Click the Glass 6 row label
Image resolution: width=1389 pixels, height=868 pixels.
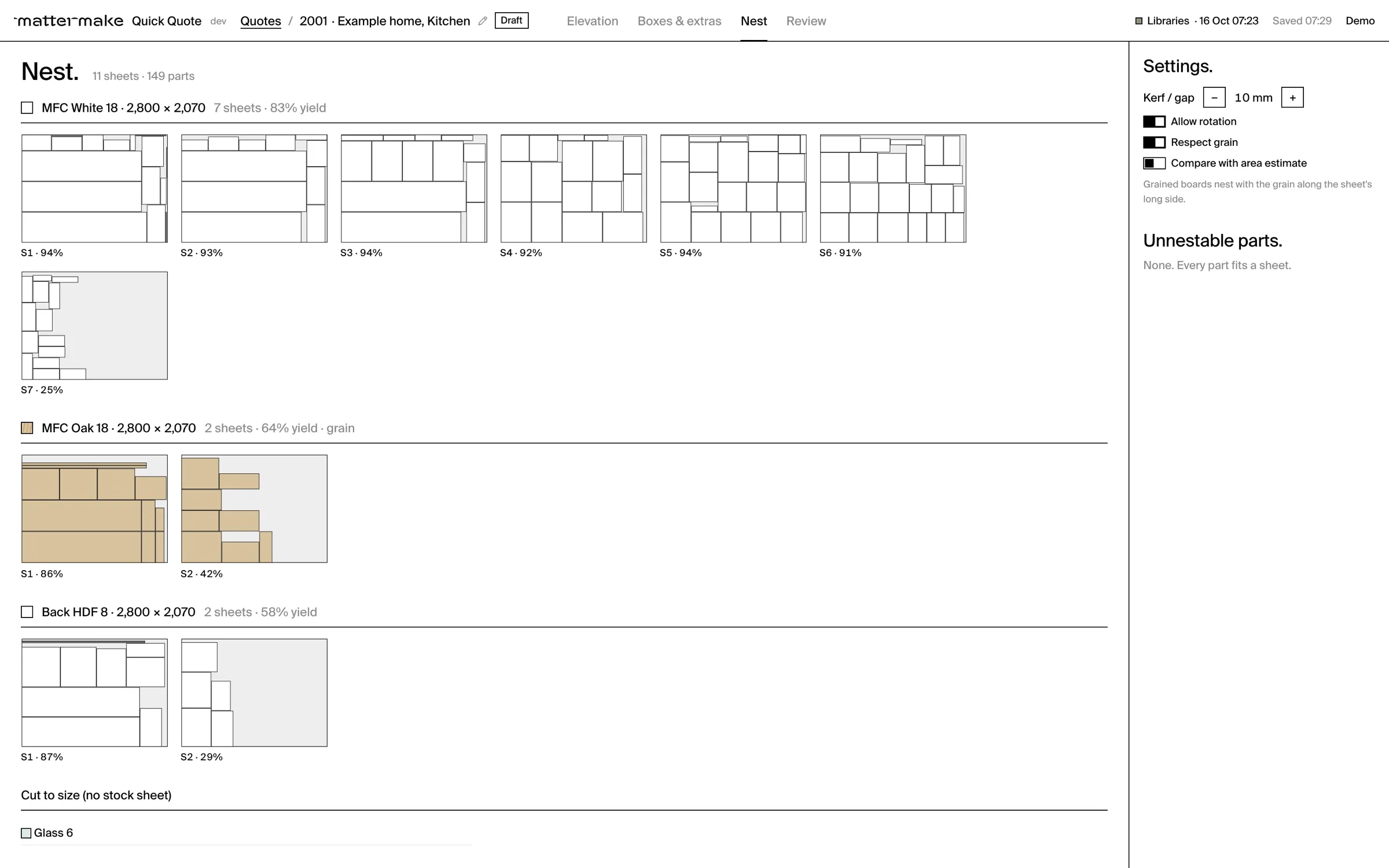[x=53, y=833]
